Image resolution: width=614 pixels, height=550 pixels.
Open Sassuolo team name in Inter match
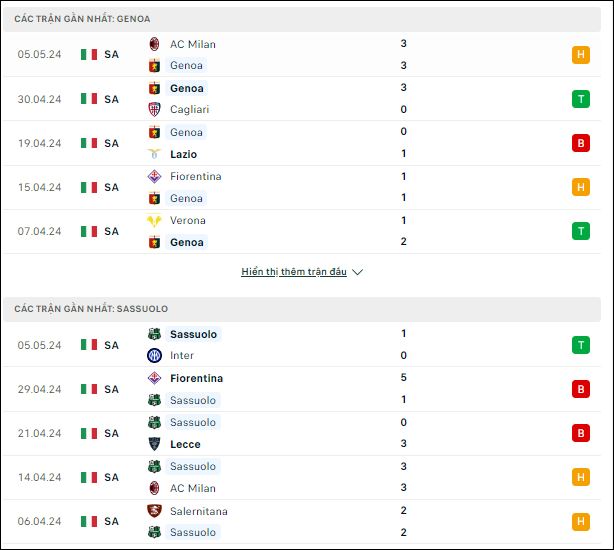click(x=193, y=334)
